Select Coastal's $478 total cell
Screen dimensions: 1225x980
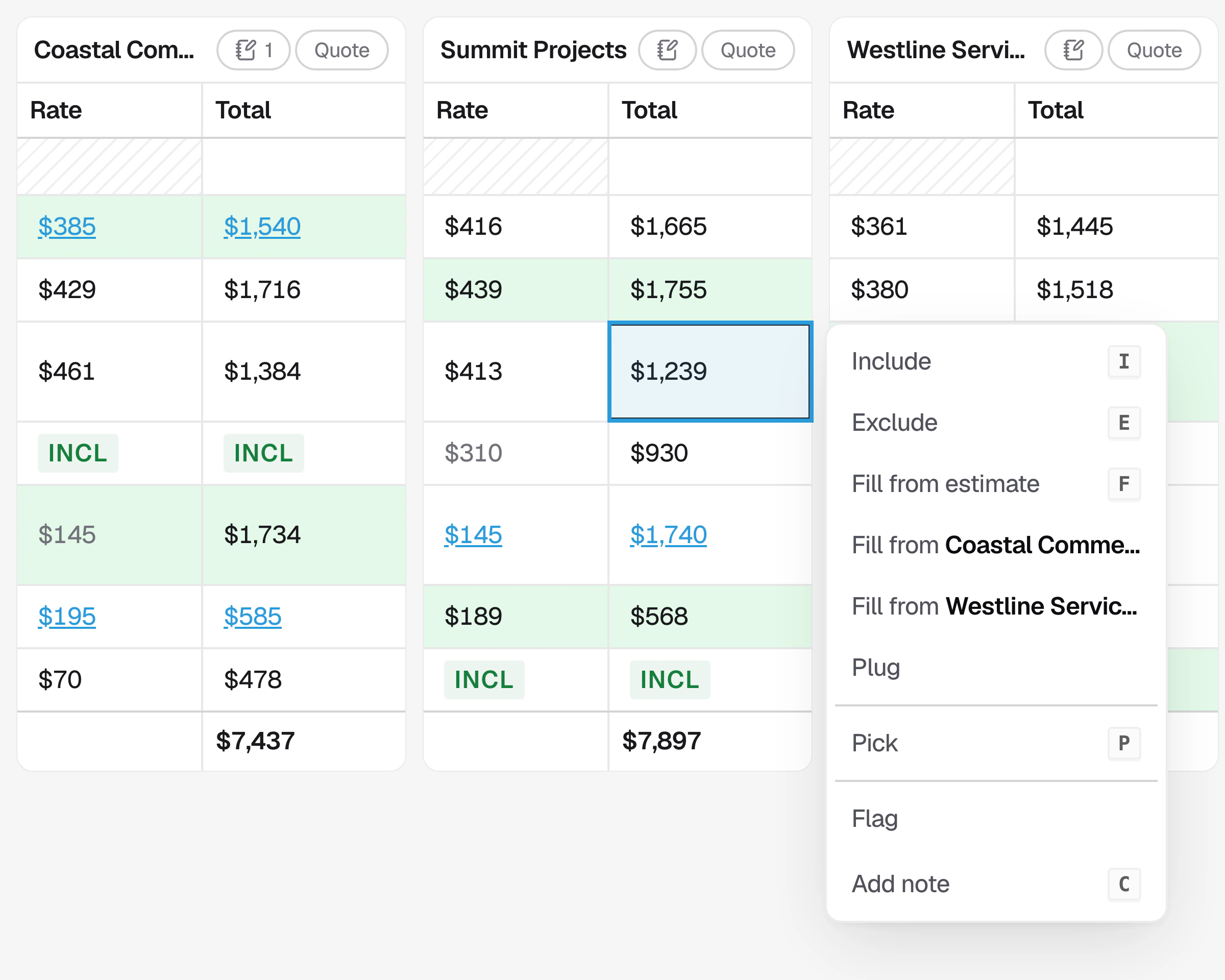point(304,680)
